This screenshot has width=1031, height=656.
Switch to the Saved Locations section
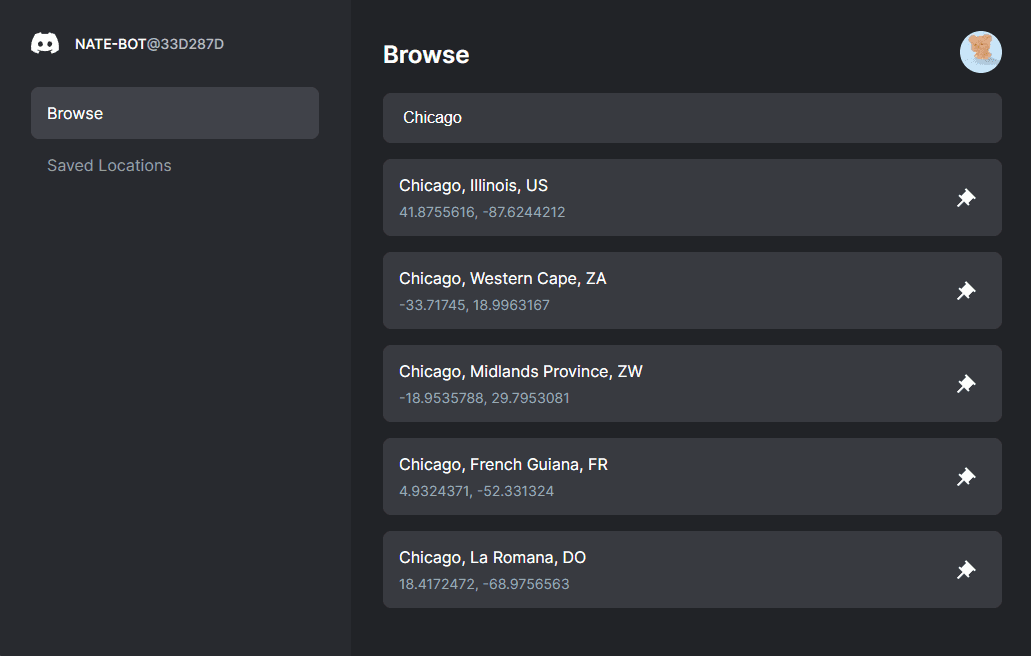109,165
